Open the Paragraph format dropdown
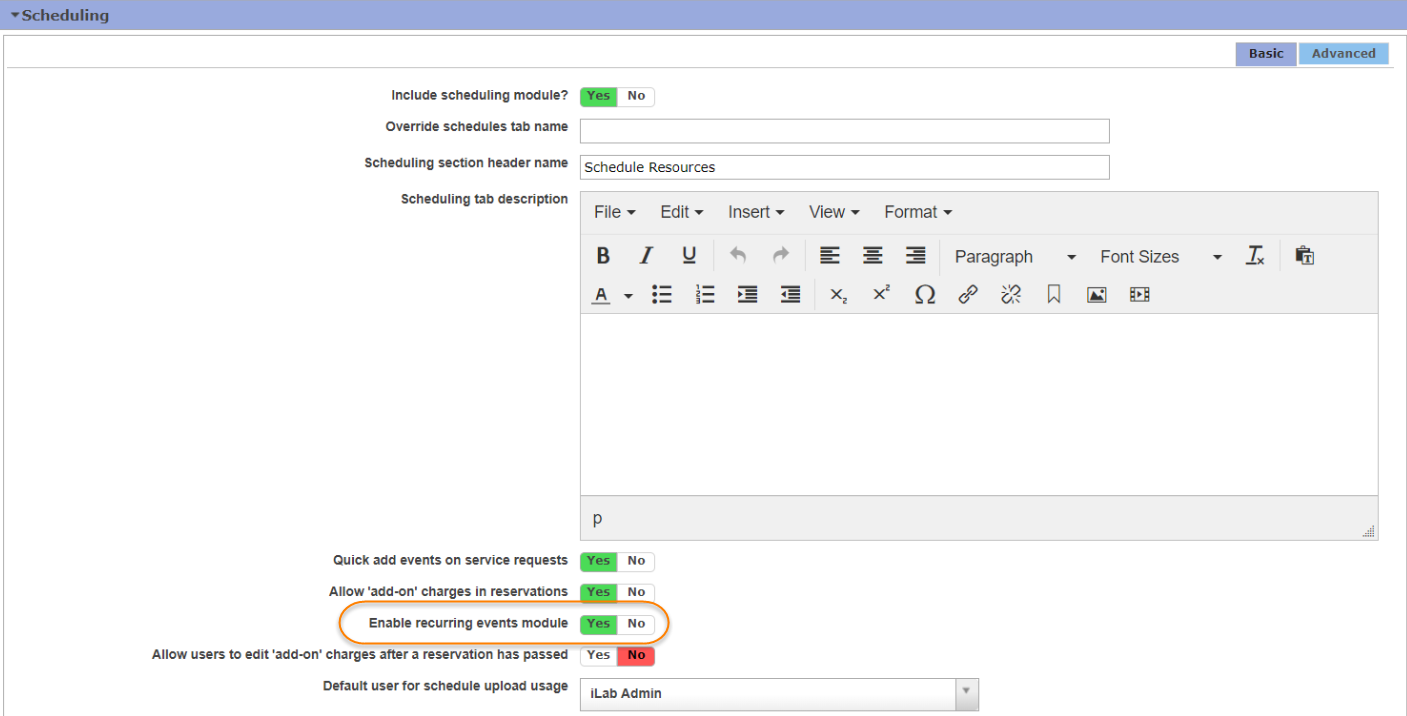 pos(1014,257)
